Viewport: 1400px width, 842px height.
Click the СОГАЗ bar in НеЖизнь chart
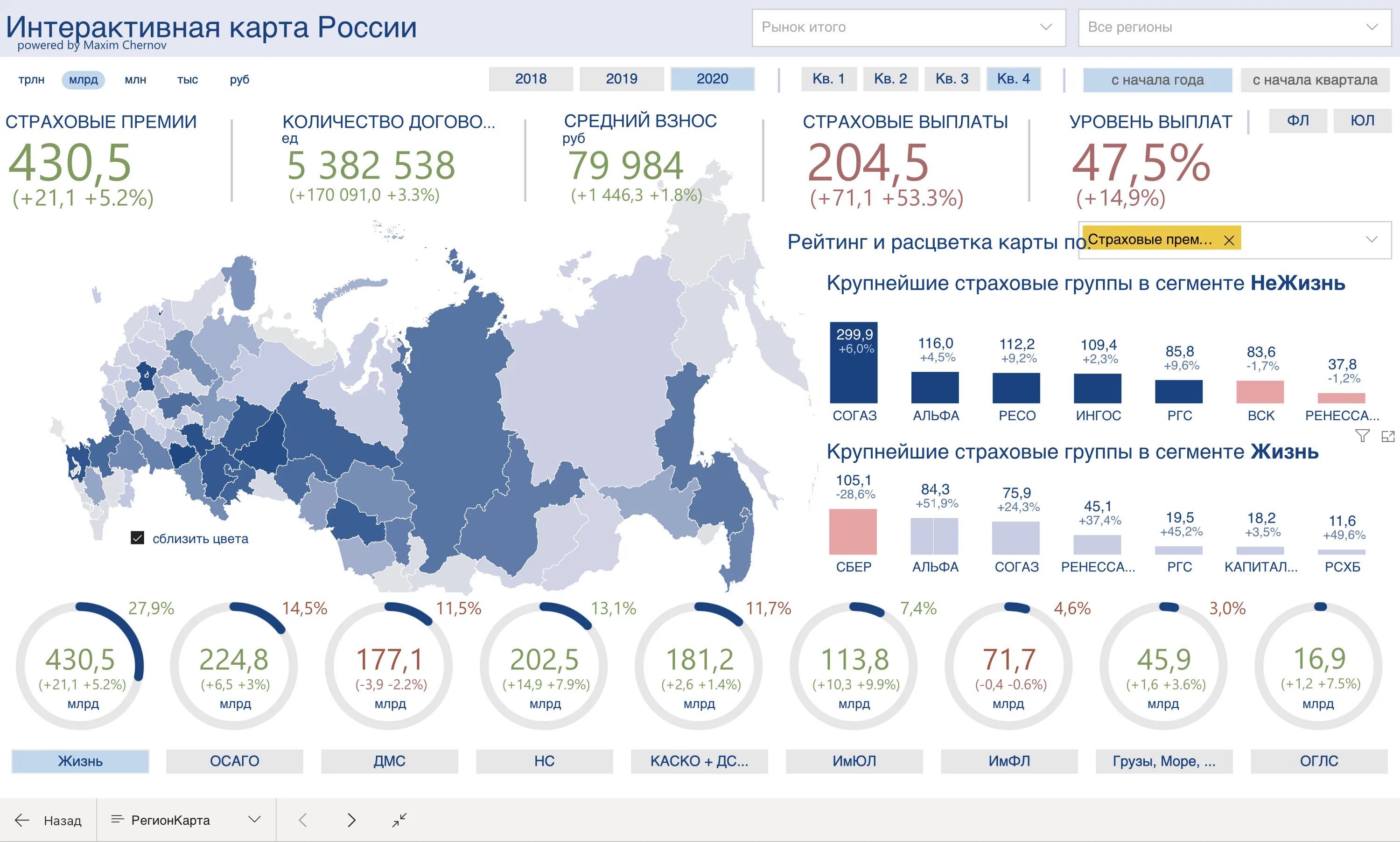(854, 362)
